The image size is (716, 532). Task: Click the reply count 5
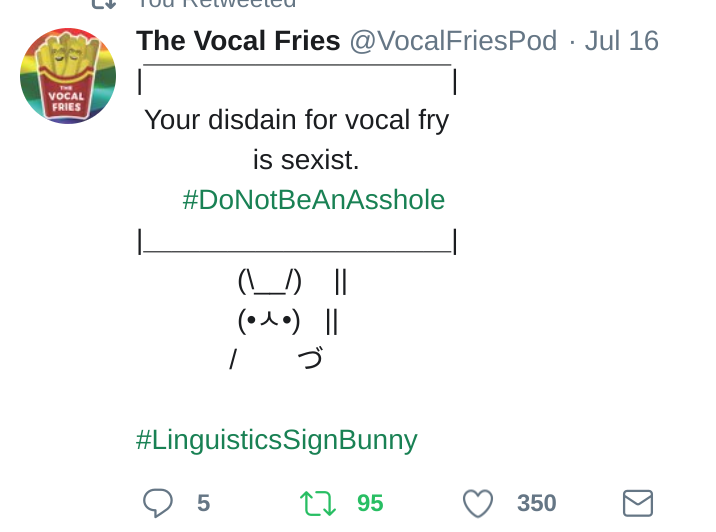(x=203, y=503)
